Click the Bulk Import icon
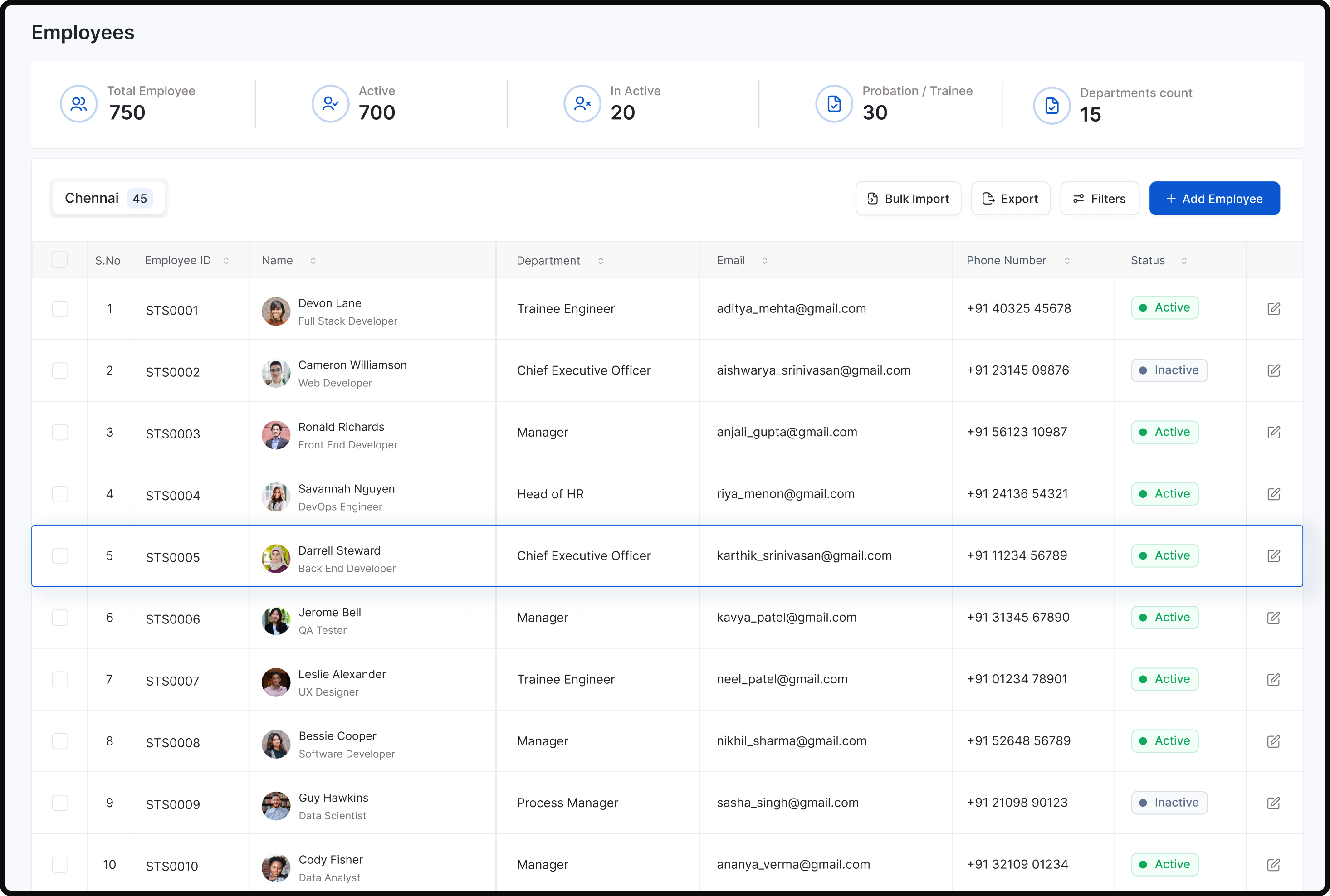 coord(873,198)
